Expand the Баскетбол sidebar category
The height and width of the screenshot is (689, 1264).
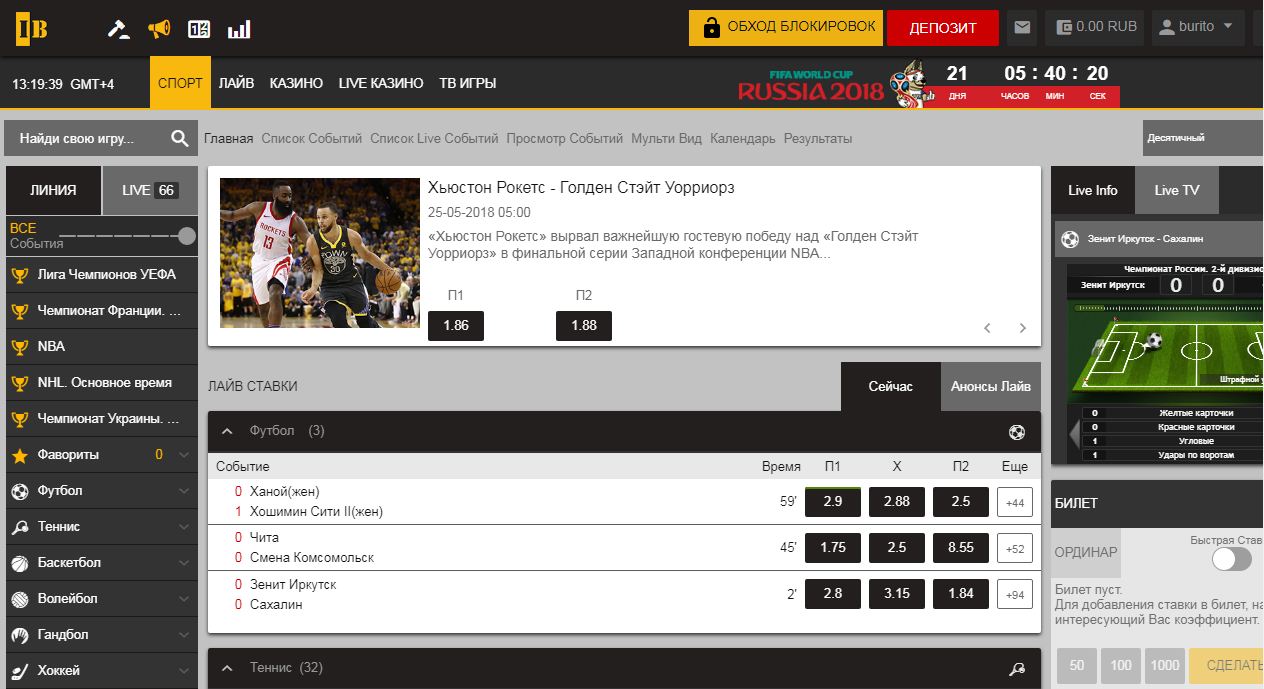tap(184, 563)
